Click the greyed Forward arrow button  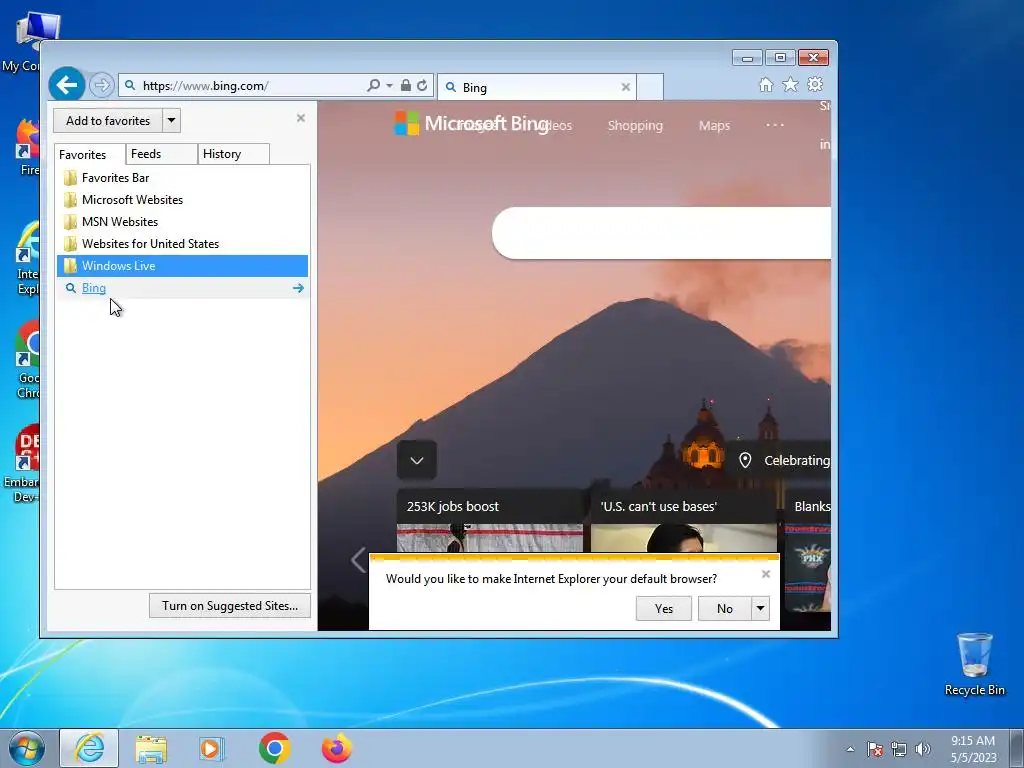click(101, 86)
